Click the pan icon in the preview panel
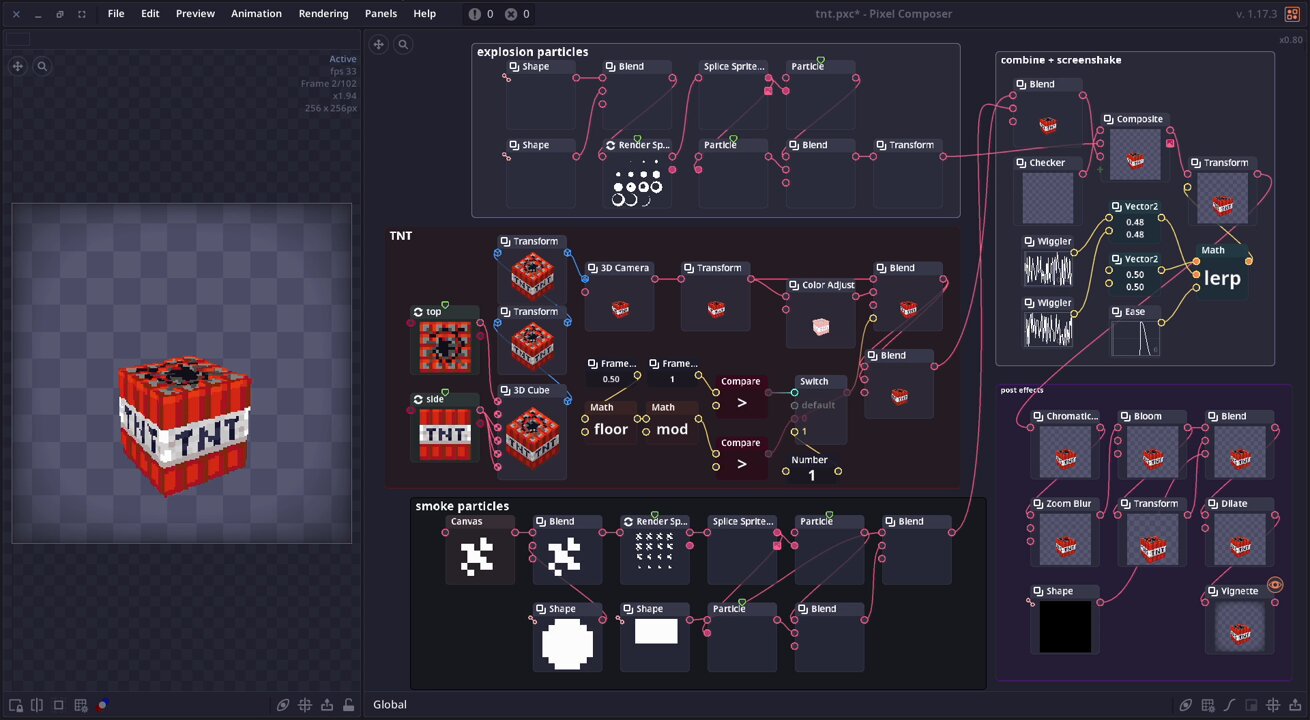 (17, 66)
